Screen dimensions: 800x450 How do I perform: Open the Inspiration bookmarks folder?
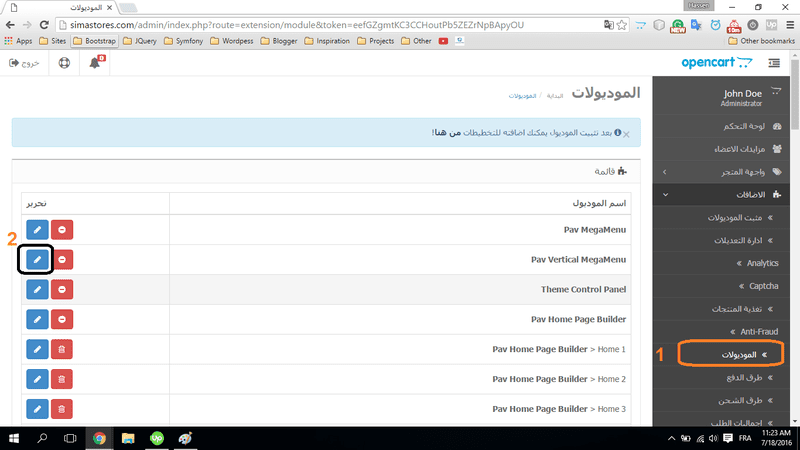[x=327, y=41]
